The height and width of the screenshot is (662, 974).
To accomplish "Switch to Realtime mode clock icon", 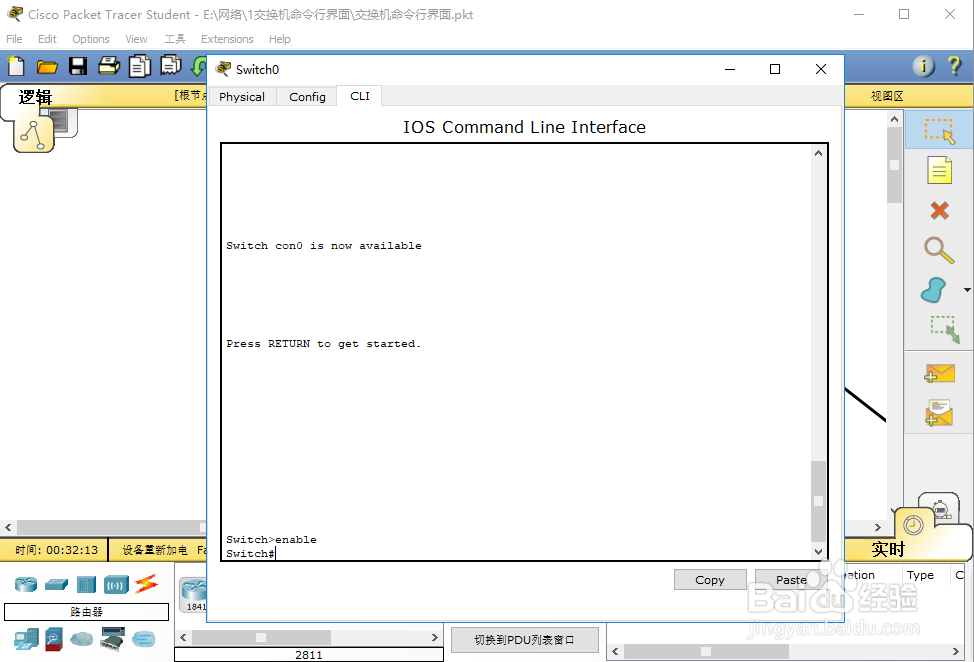I will (913, 525).
